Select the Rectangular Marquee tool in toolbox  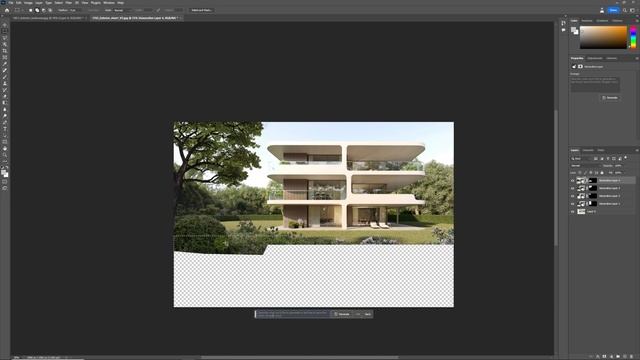pos(5,31)
